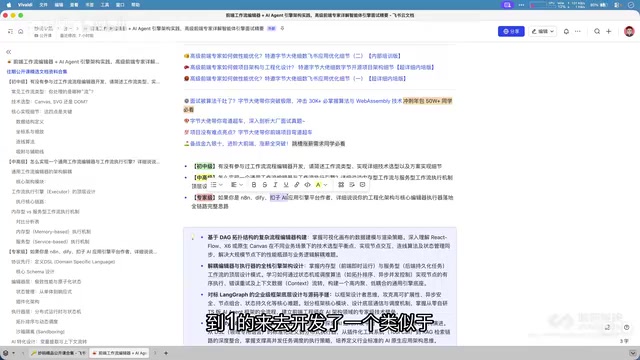Click the purple screen-recording menu bar icon
Screen dimensions: 640x360
click(x=507, y=5)
